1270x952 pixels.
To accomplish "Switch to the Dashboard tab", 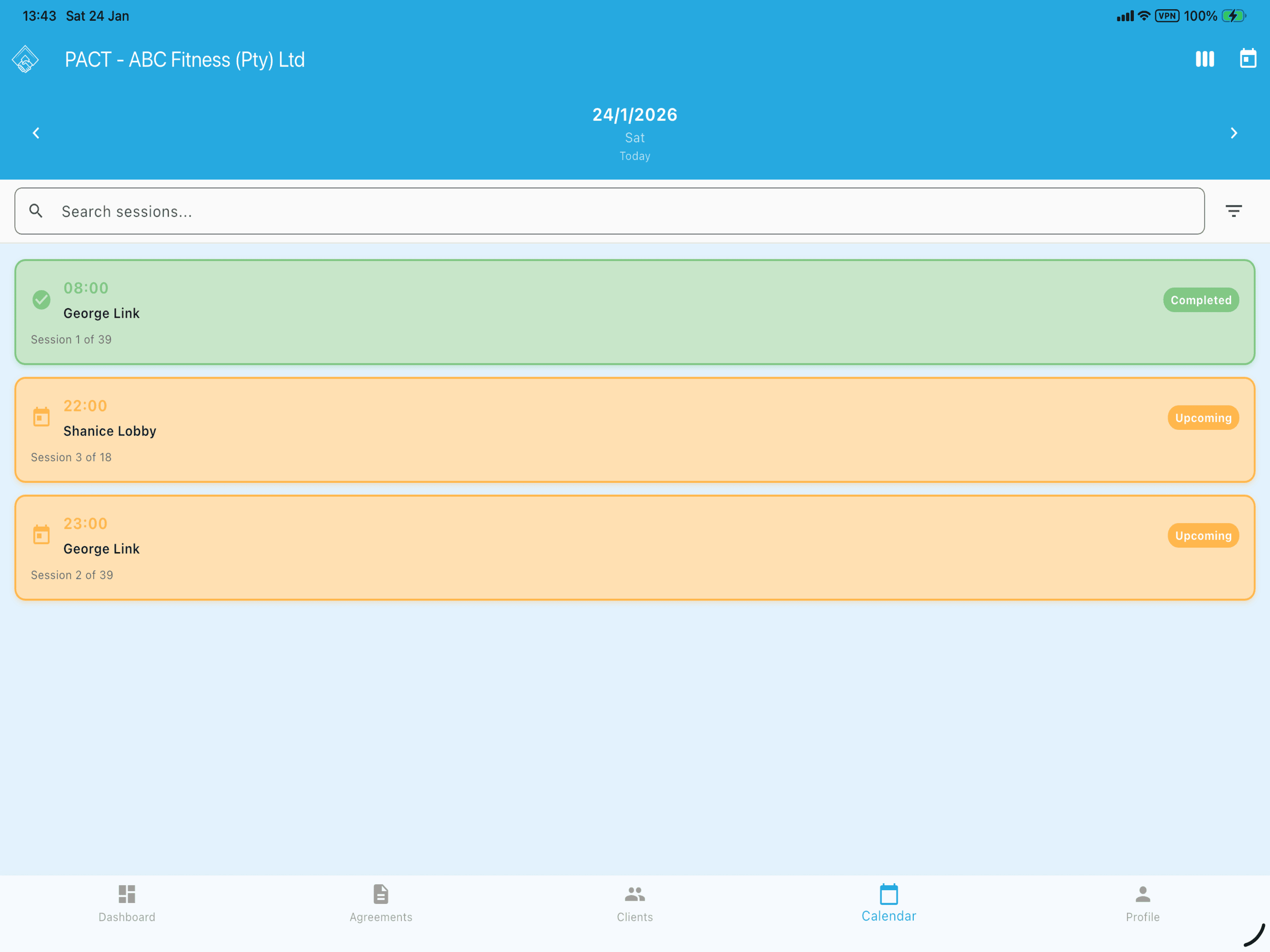I will (x=127, y=903).
